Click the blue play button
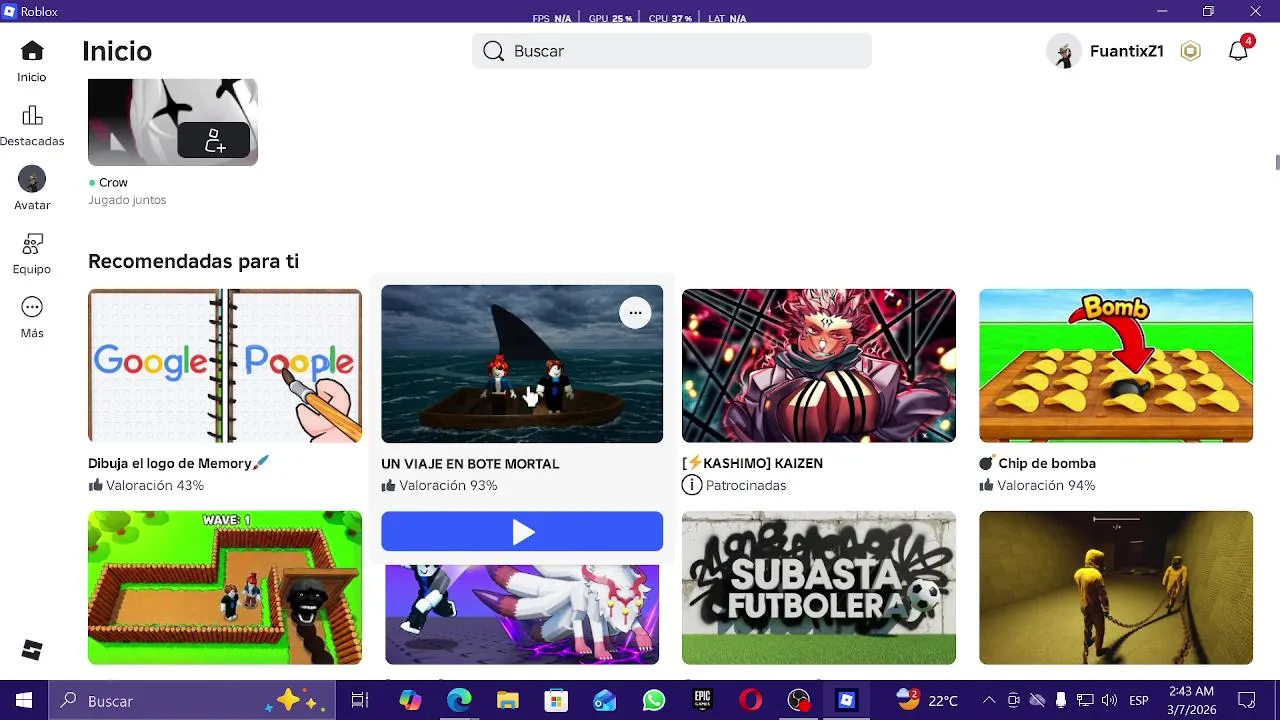Screen dimensions: 1280x720 (x=522, y=531)
